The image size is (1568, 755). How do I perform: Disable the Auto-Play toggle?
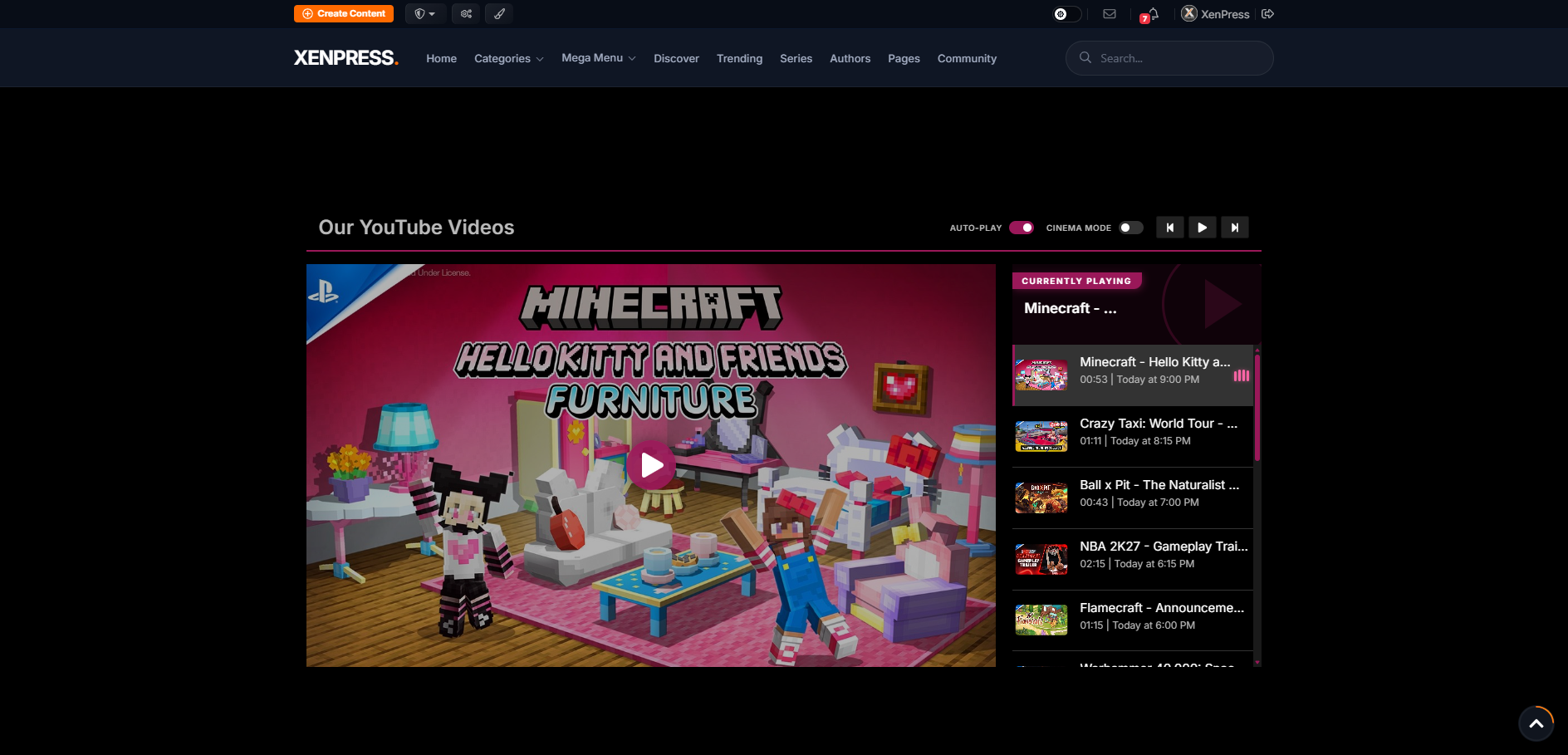click(x=1022, y=228)
